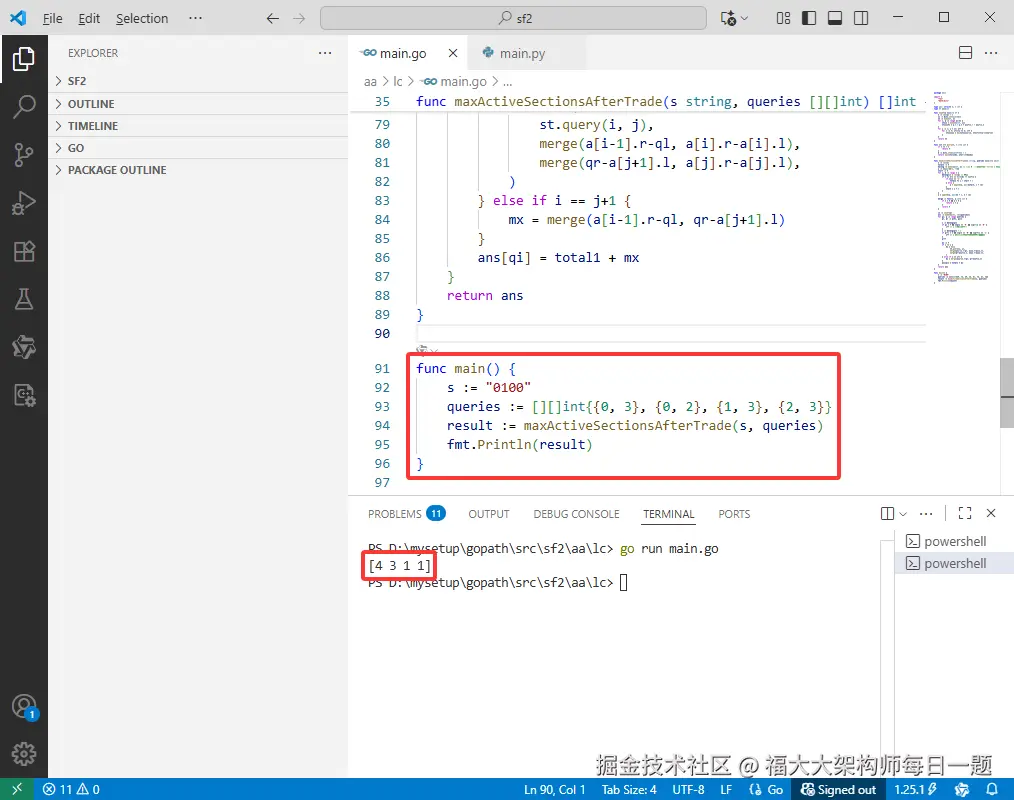Expand the OUTLINE section

[199, 103]
